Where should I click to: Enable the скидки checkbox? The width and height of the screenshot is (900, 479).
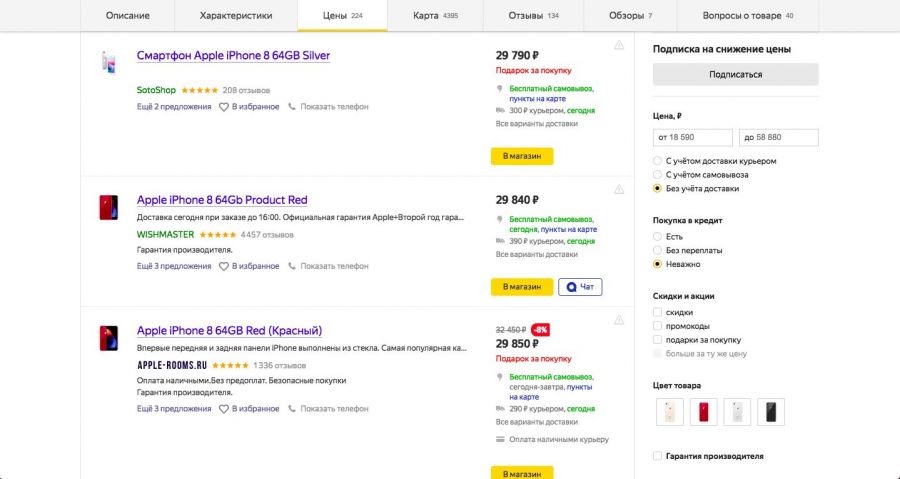(657, 313)
